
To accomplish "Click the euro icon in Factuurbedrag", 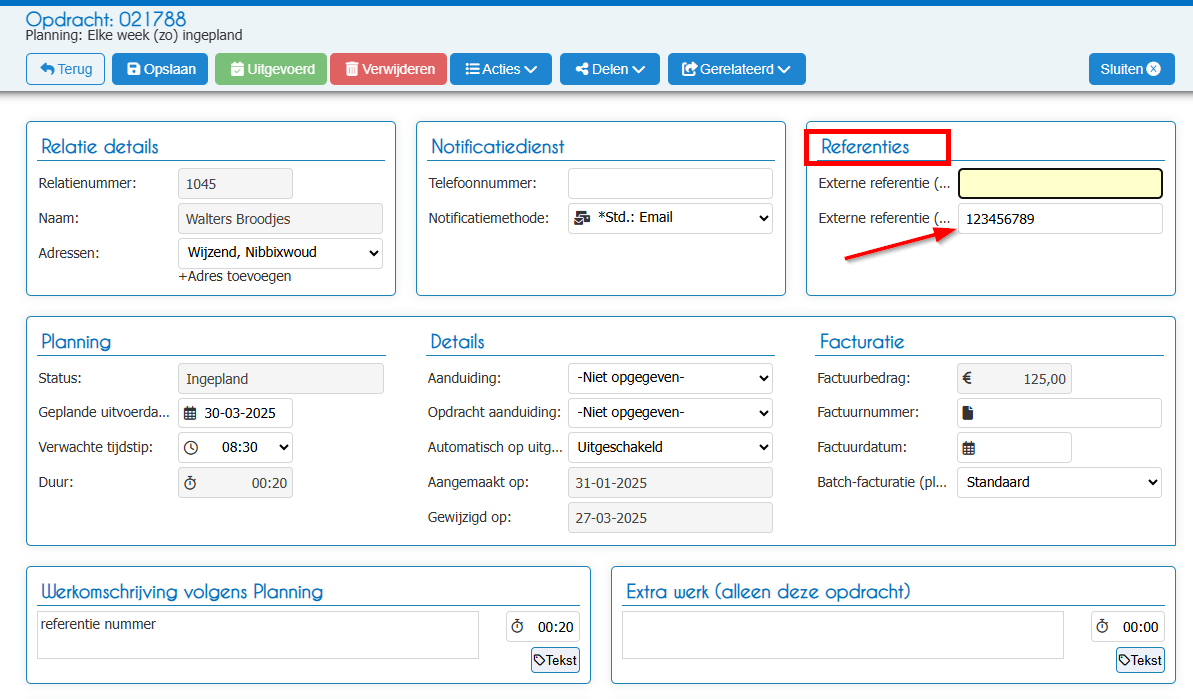I will pos(967,378).
